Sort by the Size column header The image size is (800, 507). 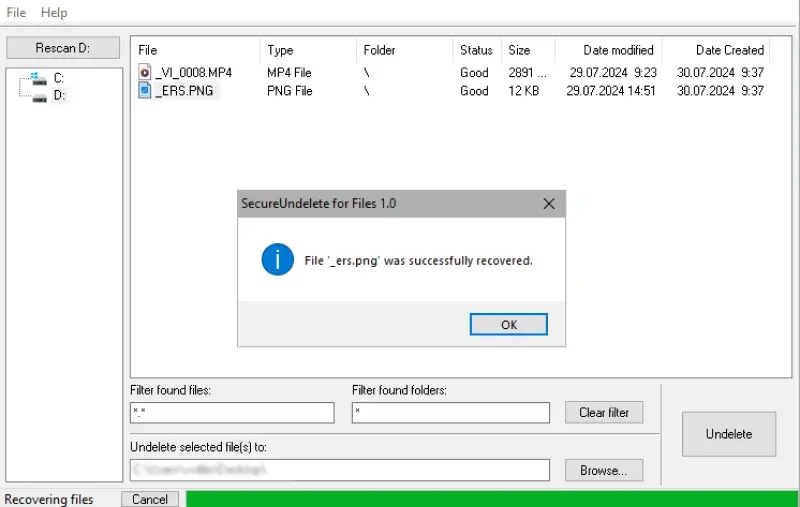click(519, 50)
